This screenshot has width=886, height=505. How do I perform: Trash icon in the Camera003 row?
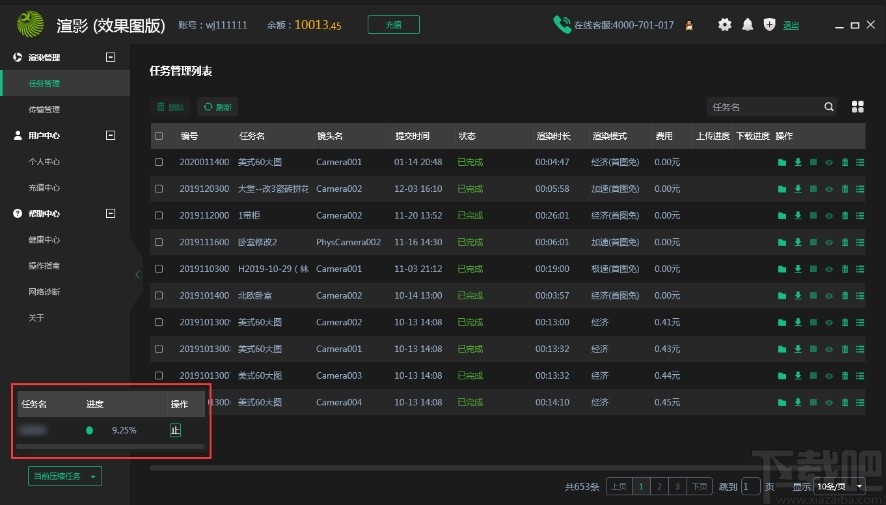(x=845, y=376)
